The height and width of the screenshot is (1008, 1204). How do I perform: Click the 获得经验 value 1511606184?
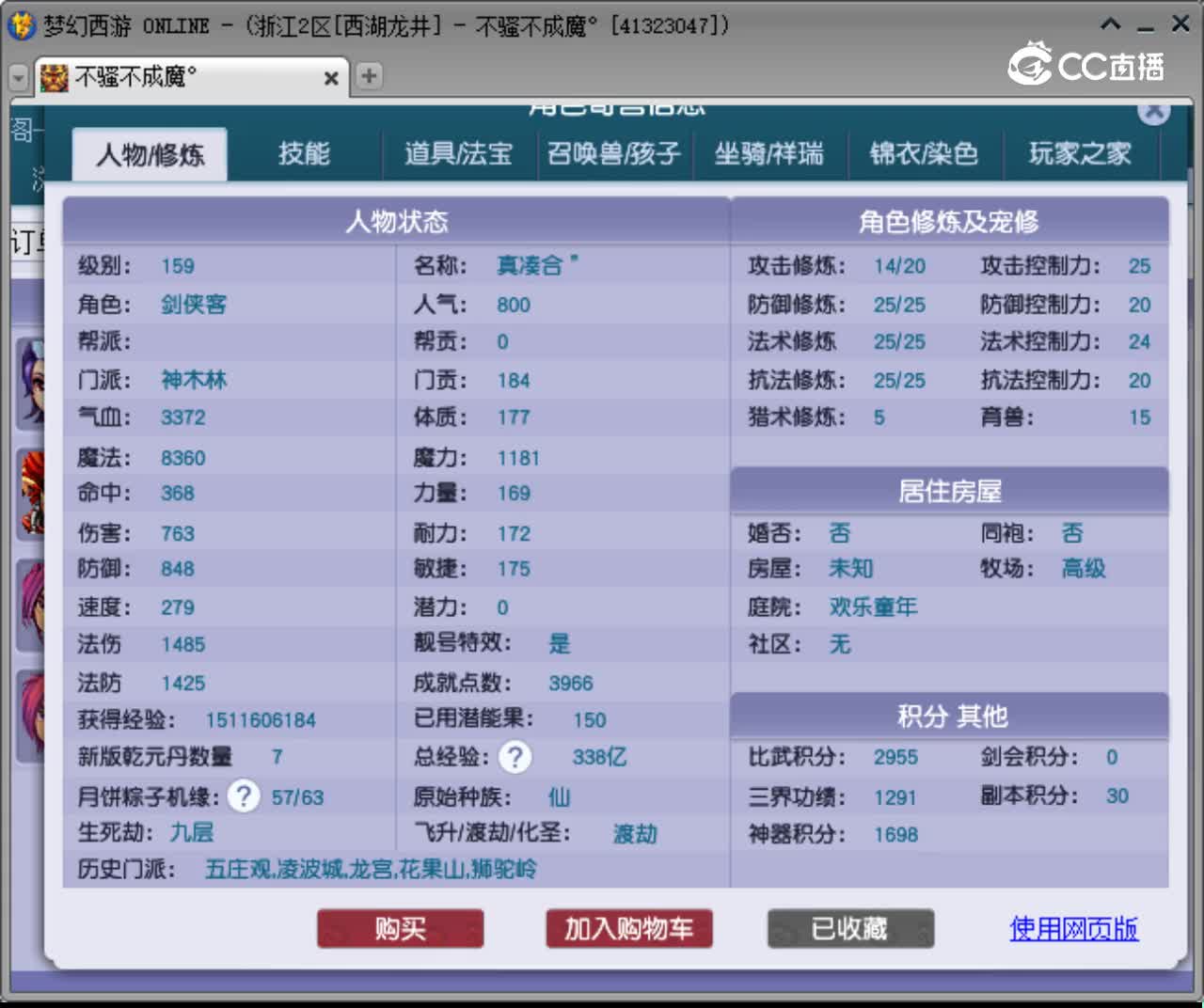pyautogui.click(x=261, y=720)
